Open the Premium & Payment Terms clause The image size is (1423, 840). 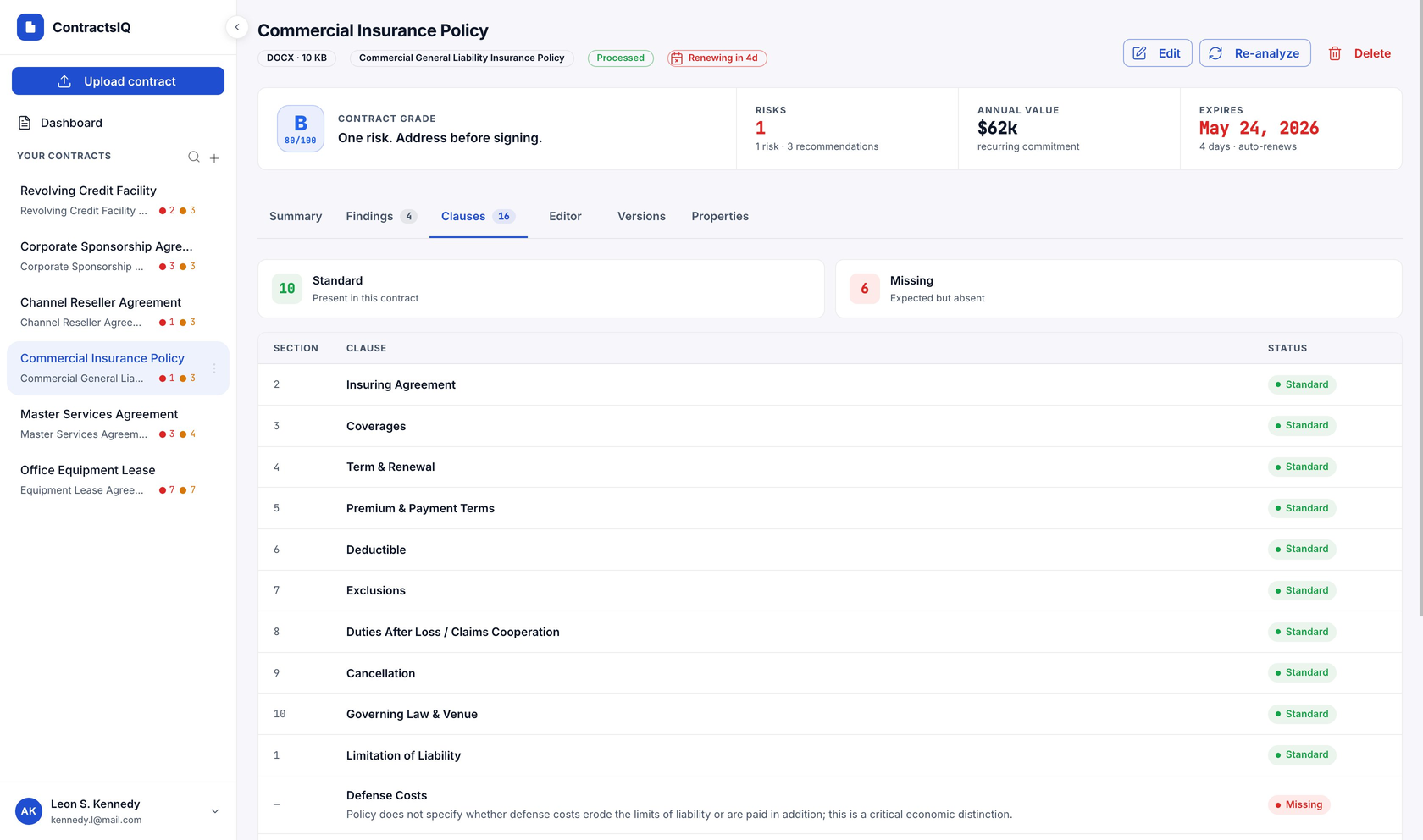pyautogui.click(x=829, y=508)
